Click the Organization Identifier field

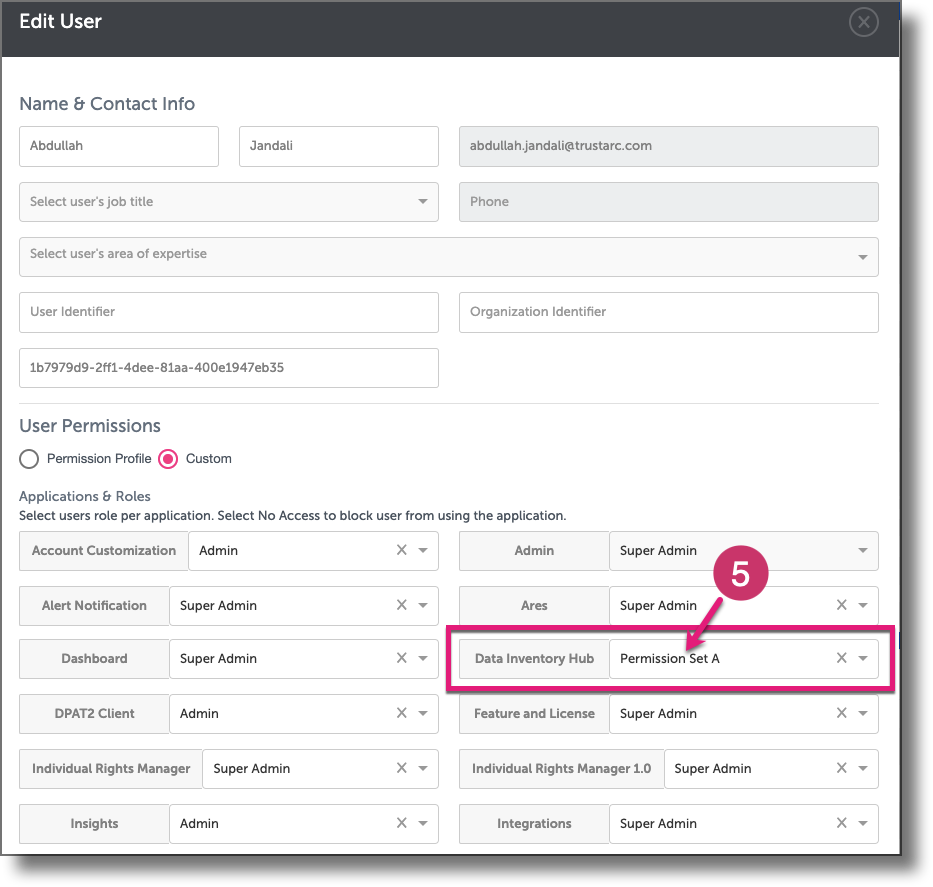667,312
